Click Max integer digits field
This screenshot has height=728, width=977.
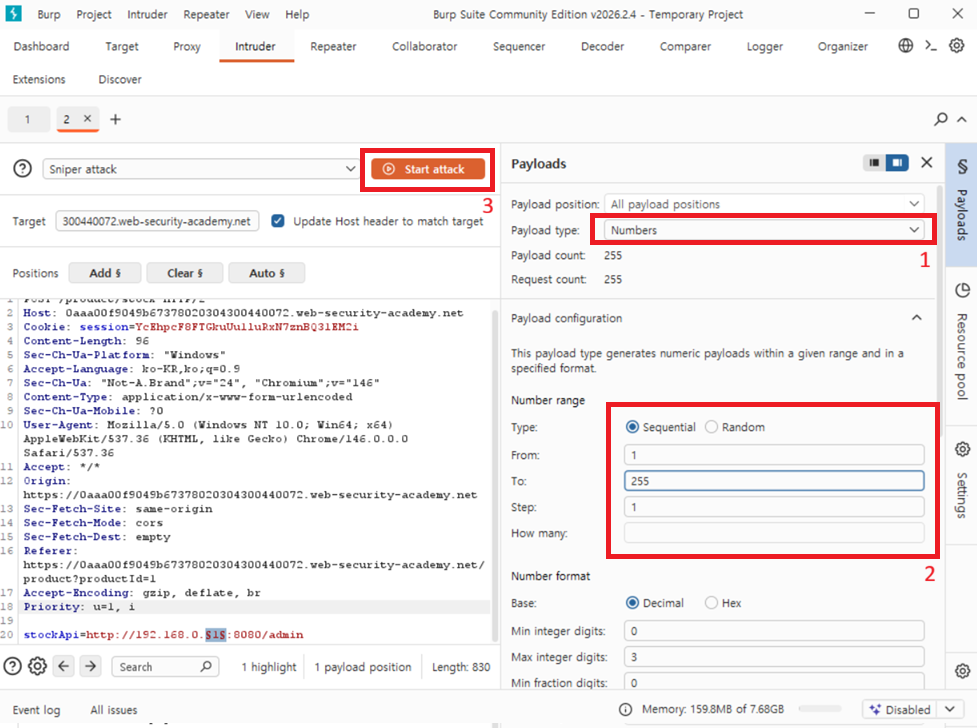click(774, 656)
